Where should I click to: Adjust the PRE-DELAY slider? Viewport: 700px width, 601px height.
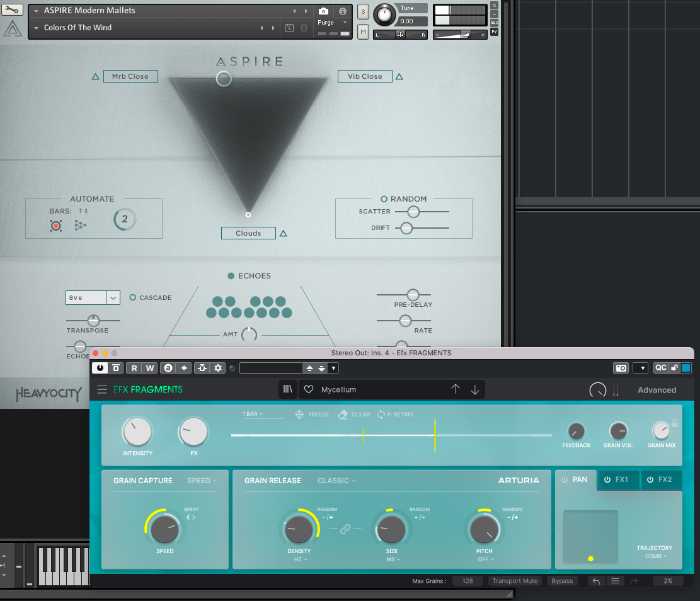(413, 295)
